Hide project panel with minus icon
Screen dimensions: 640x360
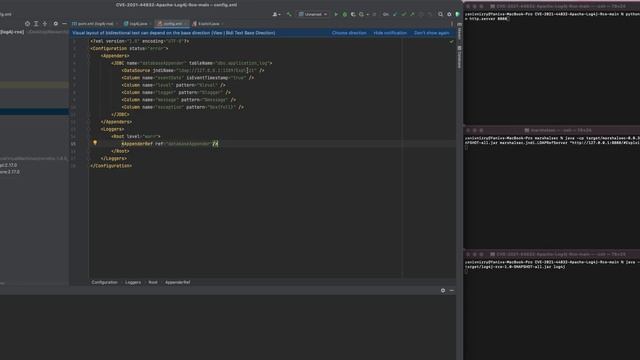[x=64, y=24]
